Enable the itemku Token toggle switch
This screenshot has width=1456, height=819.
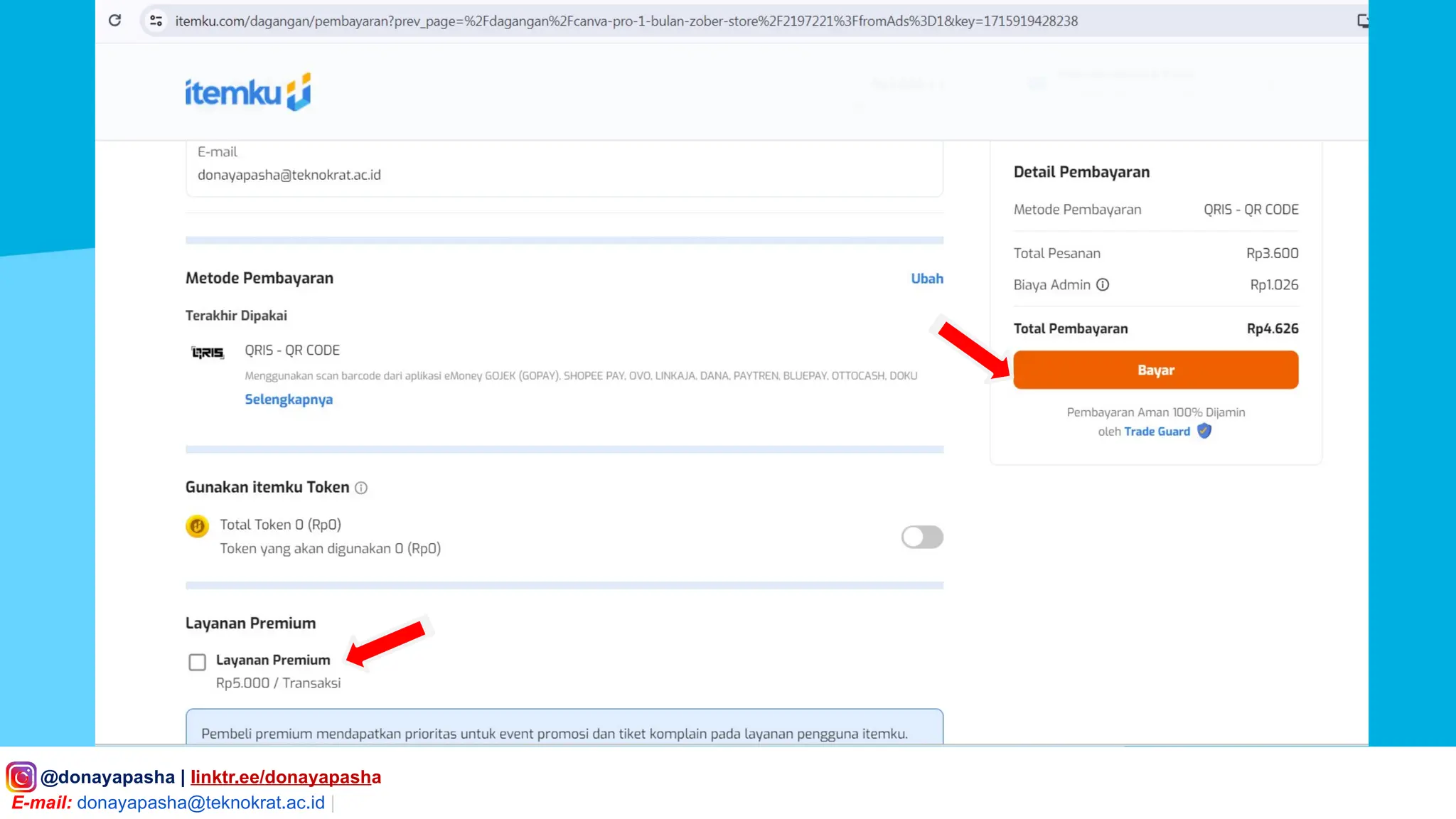[922, 537]
